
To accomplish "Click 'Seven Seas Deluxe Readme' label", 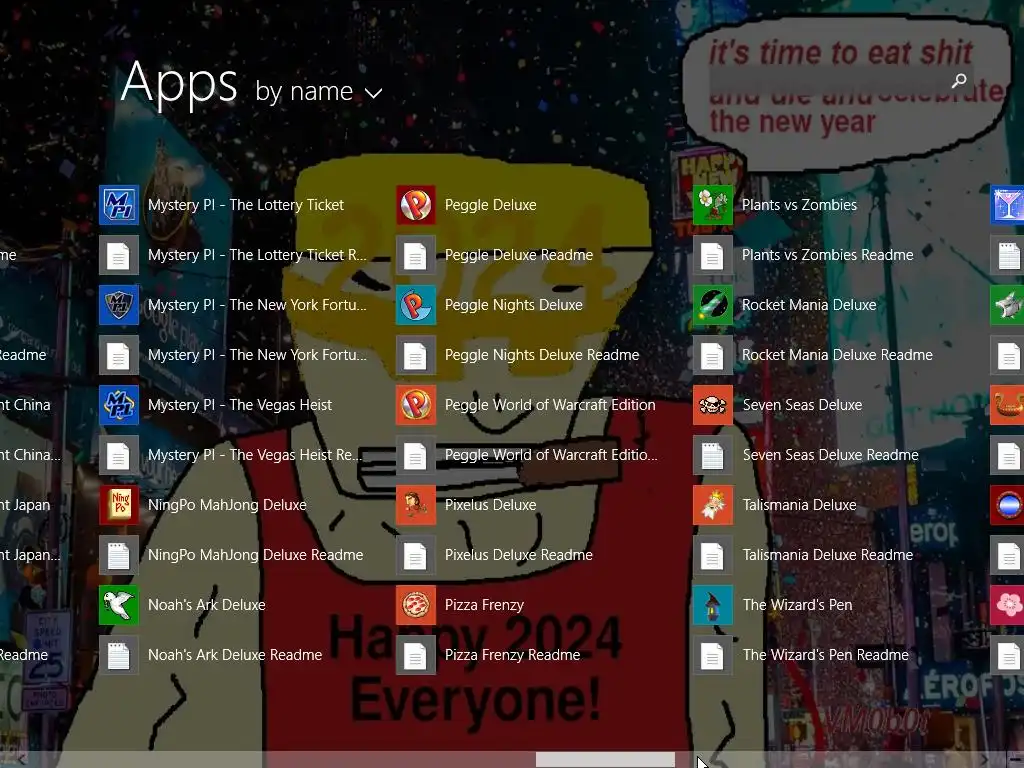I will point(831,455).
